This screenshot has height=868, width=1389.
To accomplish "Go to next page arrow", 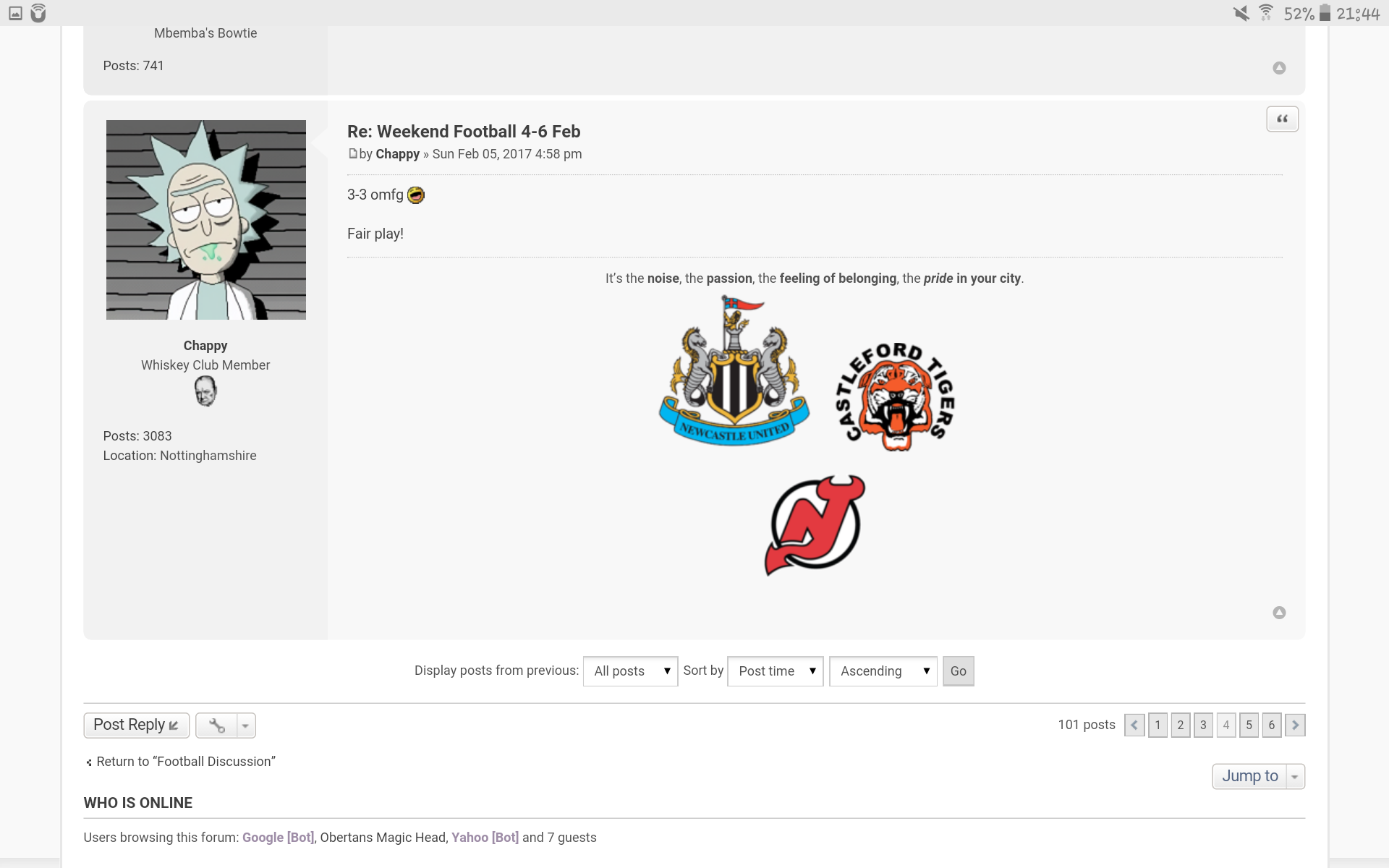I will coord(1295,725).
